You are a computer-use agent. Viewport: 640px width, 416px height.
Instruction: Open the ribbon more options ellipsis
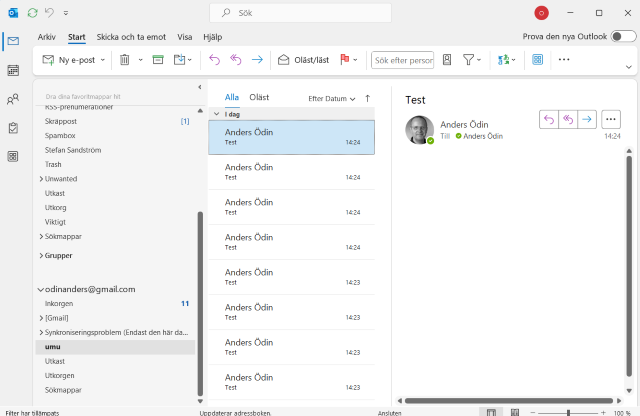[564, 60]
